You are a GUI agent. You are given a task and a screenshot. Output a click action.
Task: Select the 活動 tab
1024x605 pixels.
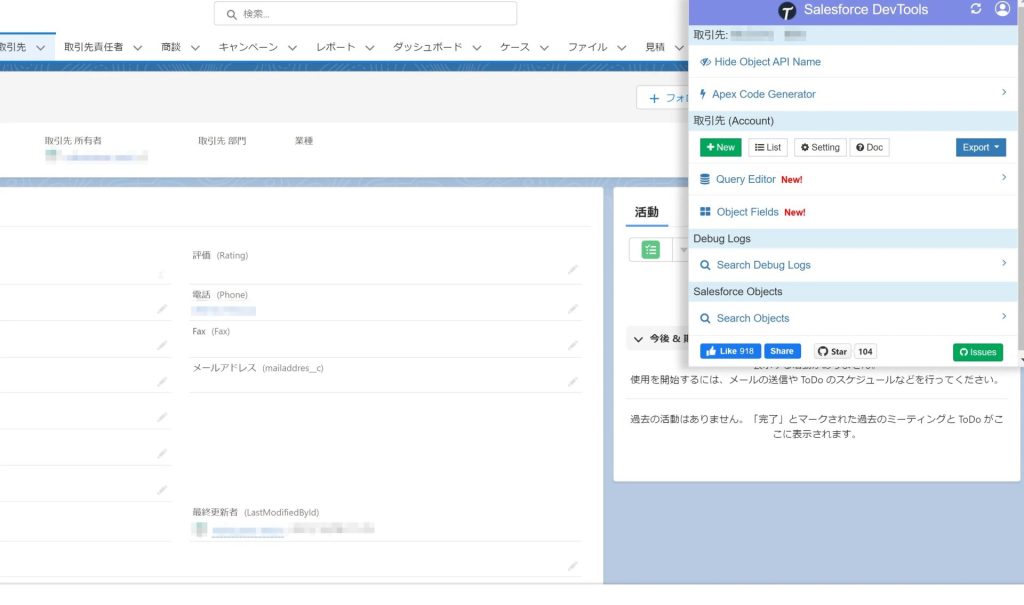pos(647,212)
